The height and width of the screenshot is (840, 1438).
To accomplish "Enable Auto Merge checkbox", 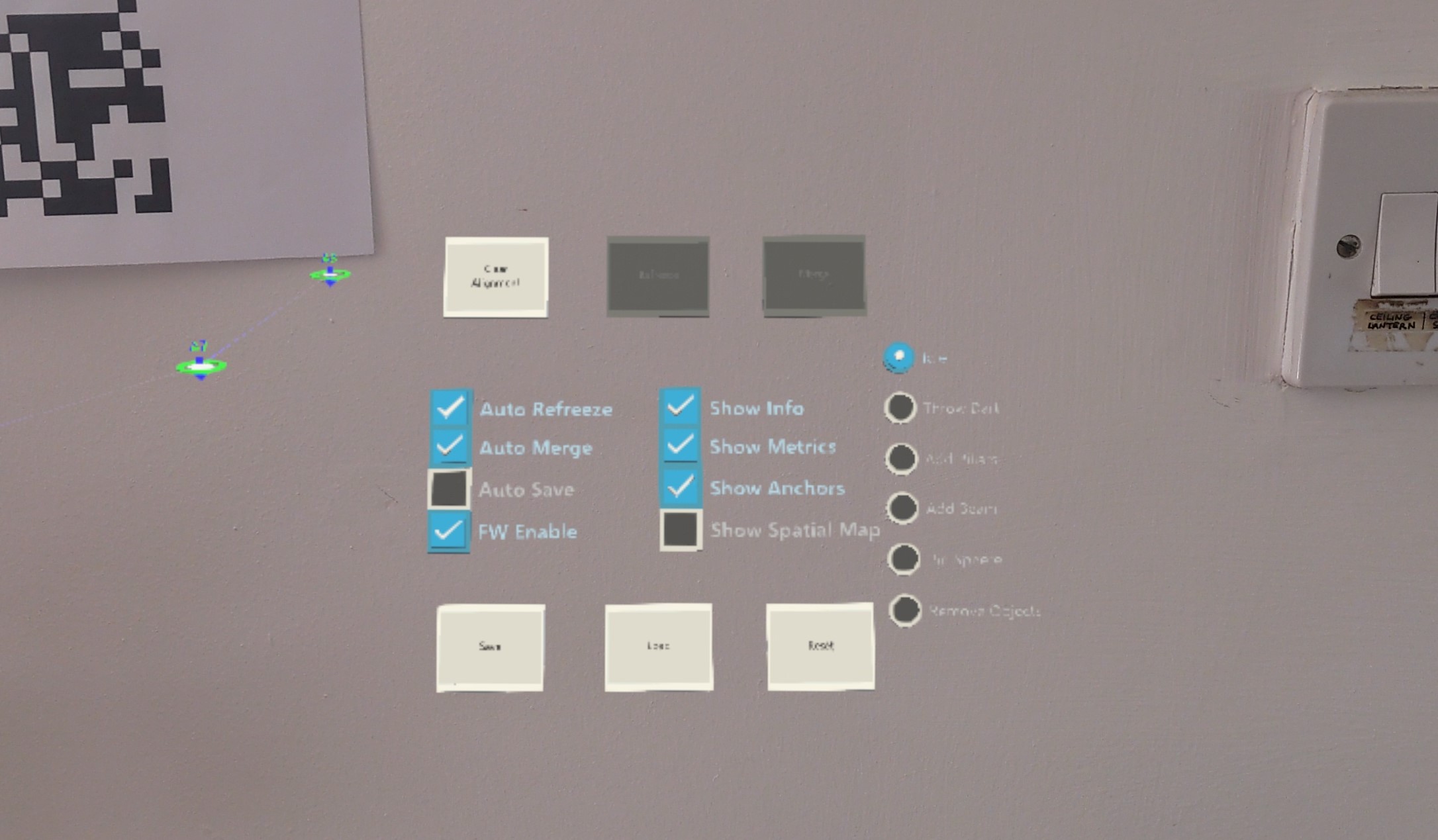I will [449, 446].
